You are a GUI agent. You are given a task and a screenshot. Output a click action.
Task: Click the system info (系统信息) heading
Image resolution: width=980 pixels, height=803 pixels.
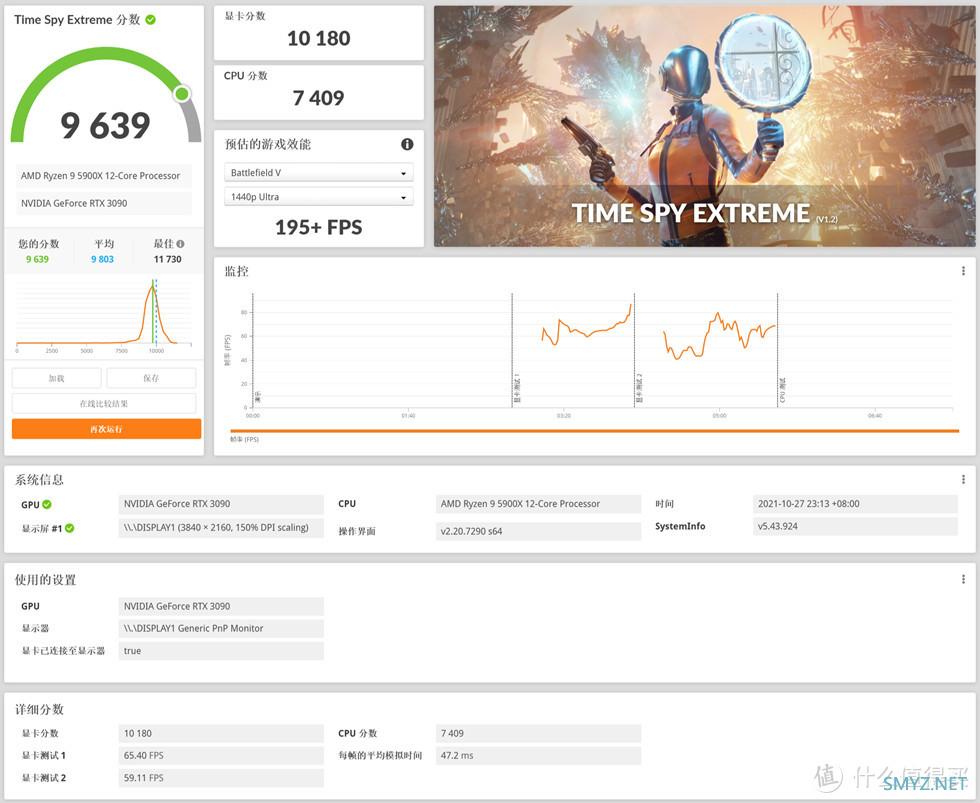39,479
